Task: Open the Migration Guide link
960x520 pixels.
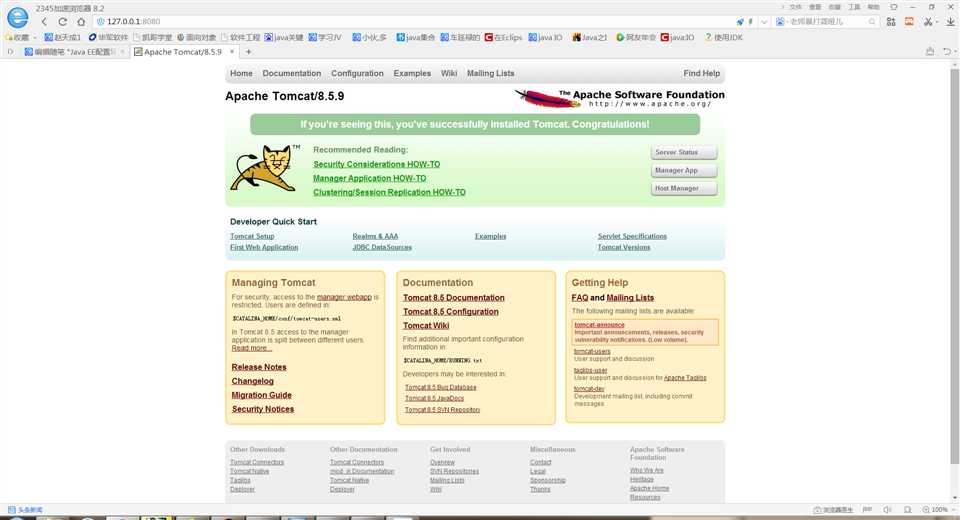Action: click(261, 395)
